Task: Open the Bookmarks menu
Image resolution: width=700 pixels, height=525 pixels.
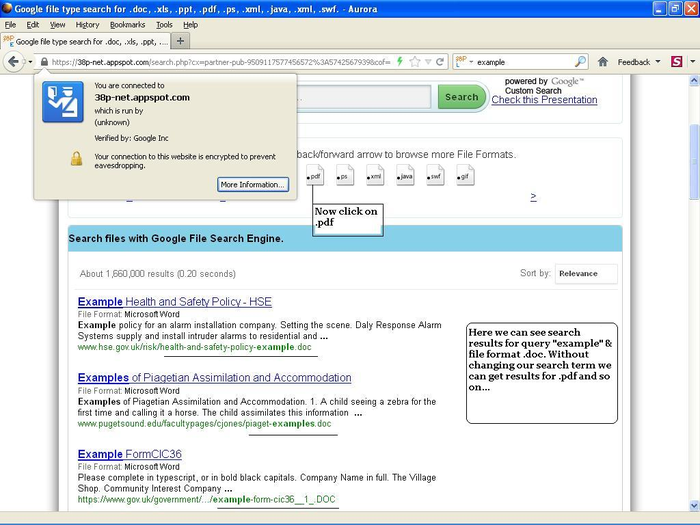Action: coord(127,25)
